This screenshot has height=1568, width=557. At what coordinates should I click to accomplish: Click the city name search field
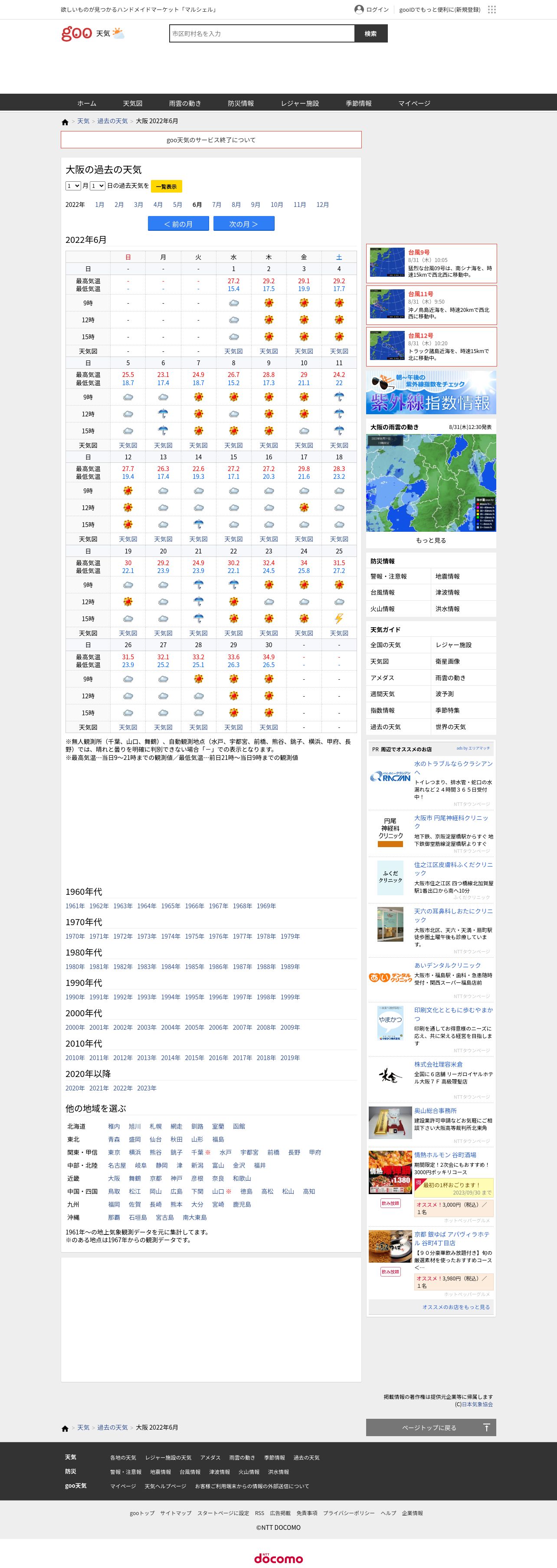(262, 33)
